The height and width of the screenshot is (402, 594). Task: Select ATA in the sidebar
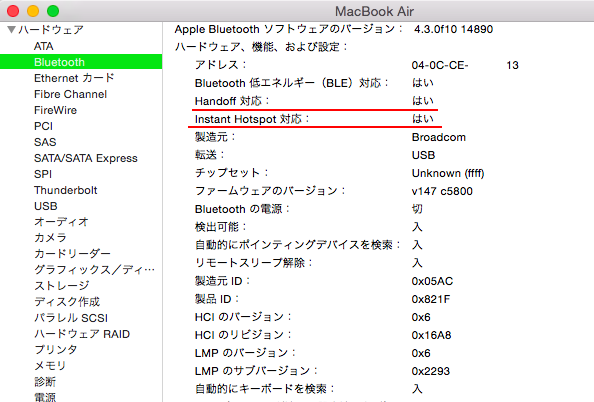(44, 46)
